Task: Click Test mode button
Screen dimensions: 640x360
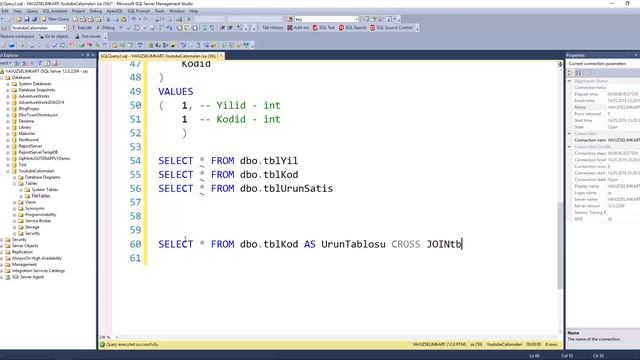Action: [x=87, y=36]
